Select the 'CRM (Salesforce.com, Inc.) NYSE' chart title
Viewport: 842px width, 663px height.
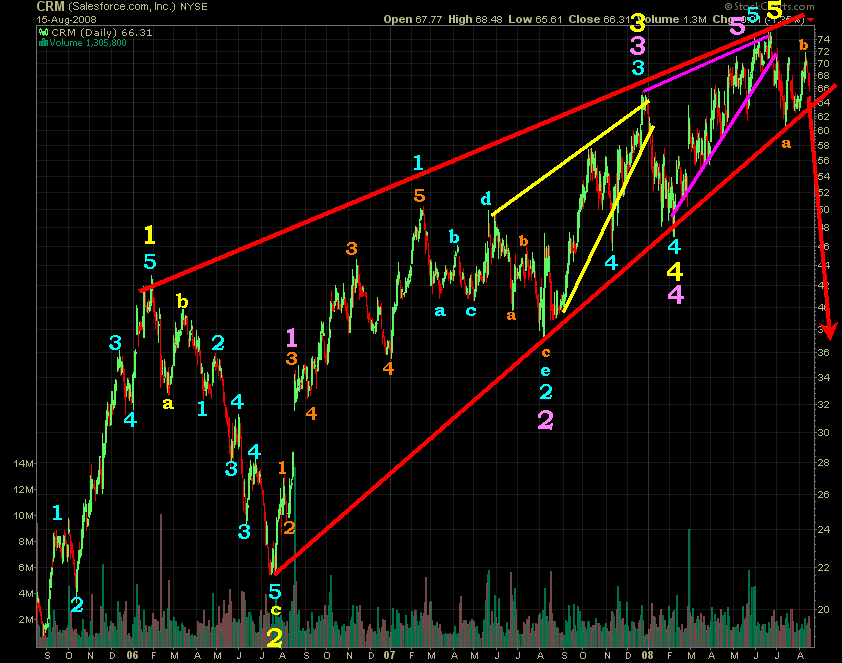[x=122, y=6]
